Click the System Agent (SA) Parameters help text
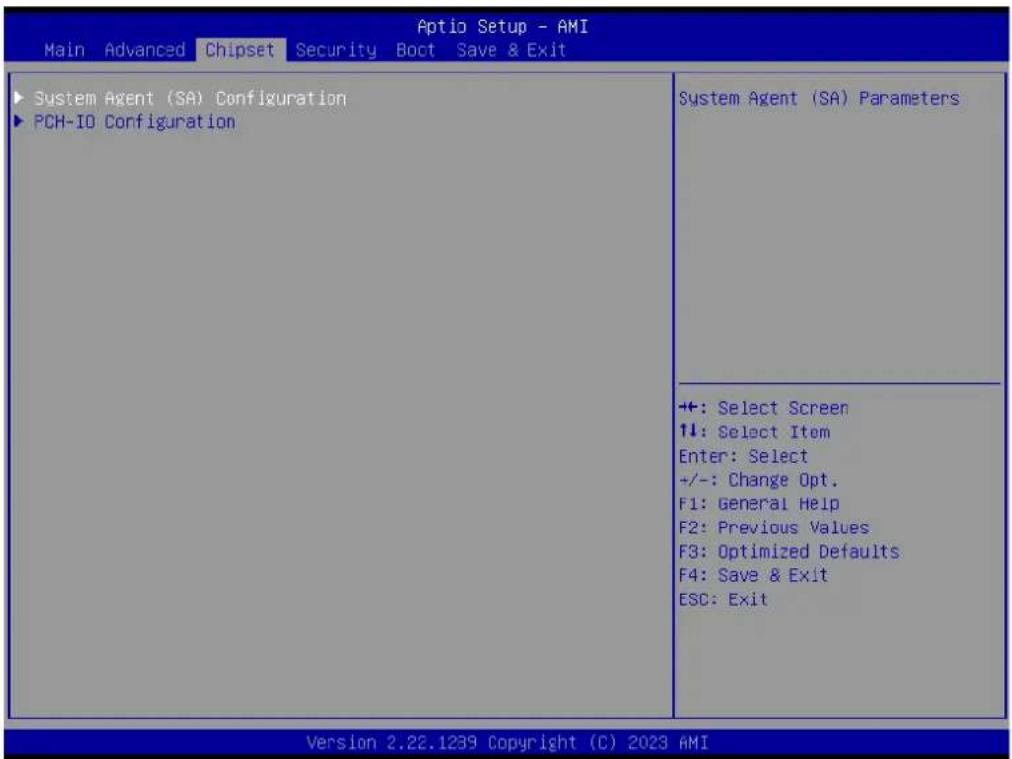Screen dimensions: 1012x759 [x=818, y=99]
